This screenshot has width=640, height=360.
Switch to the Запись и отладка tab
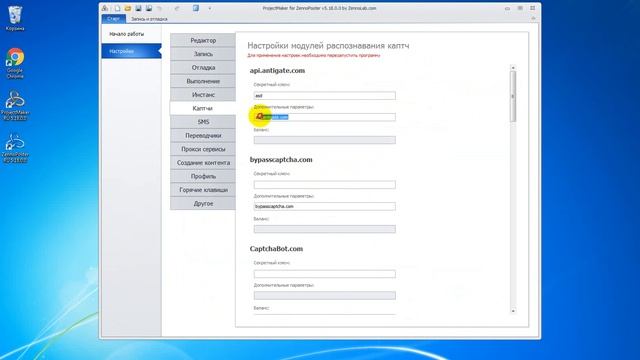(x=149, y=19)
